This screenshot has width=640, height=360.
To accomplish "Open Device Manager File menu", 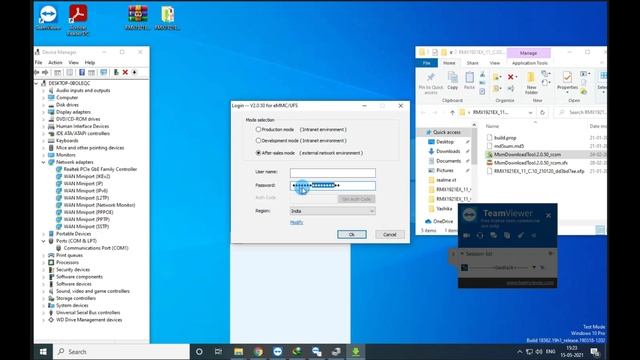I will pos(38,62).
